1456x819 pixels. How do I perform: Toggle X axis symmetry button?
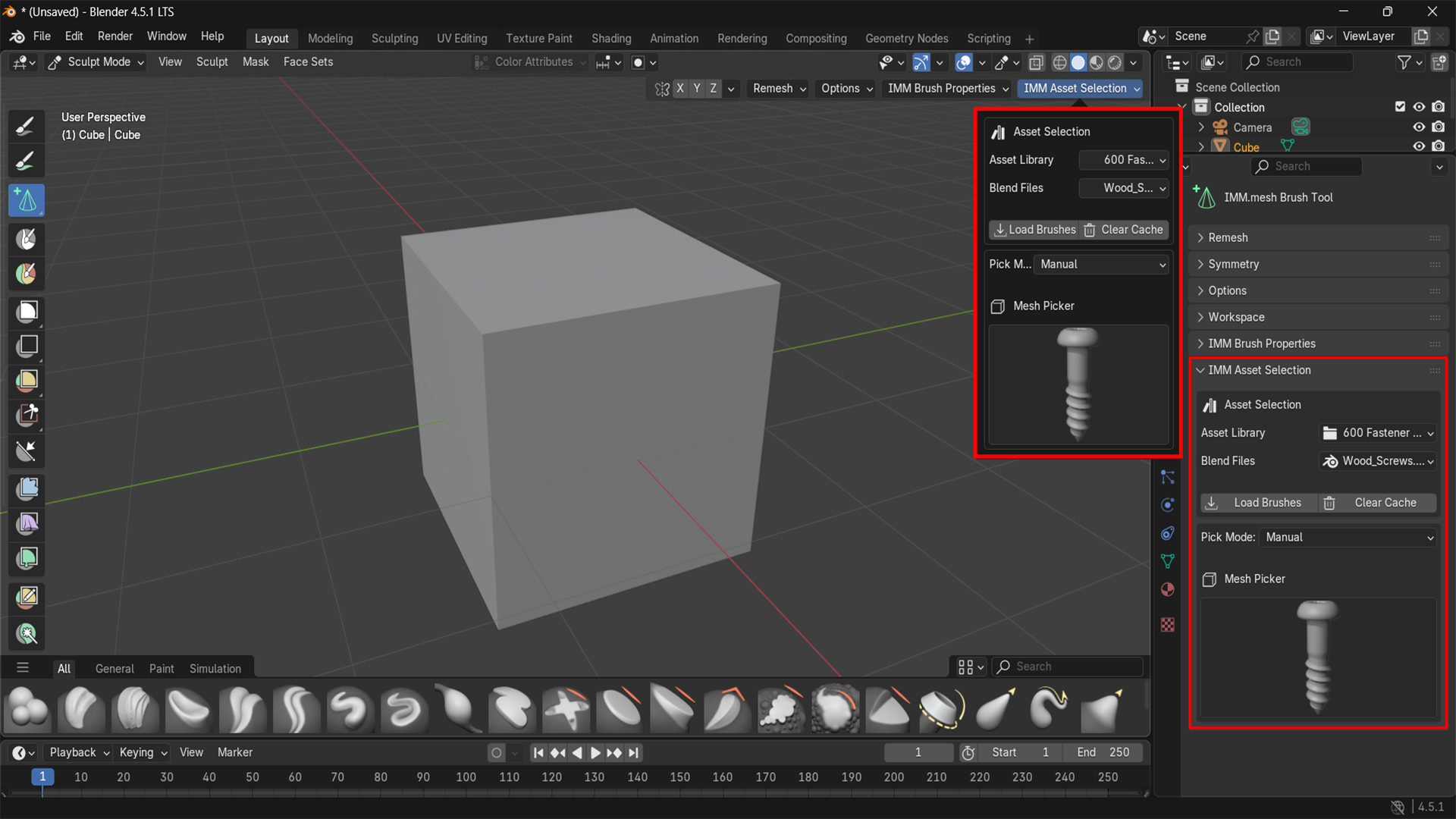coord(680,88)
